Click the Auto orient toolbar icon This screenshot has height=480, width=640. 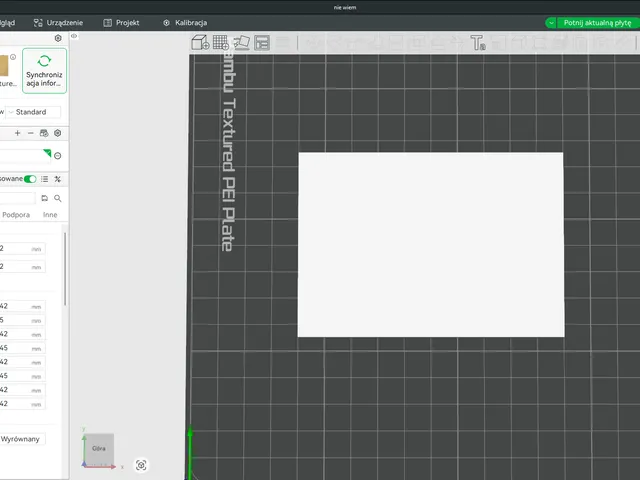[241, 42]
